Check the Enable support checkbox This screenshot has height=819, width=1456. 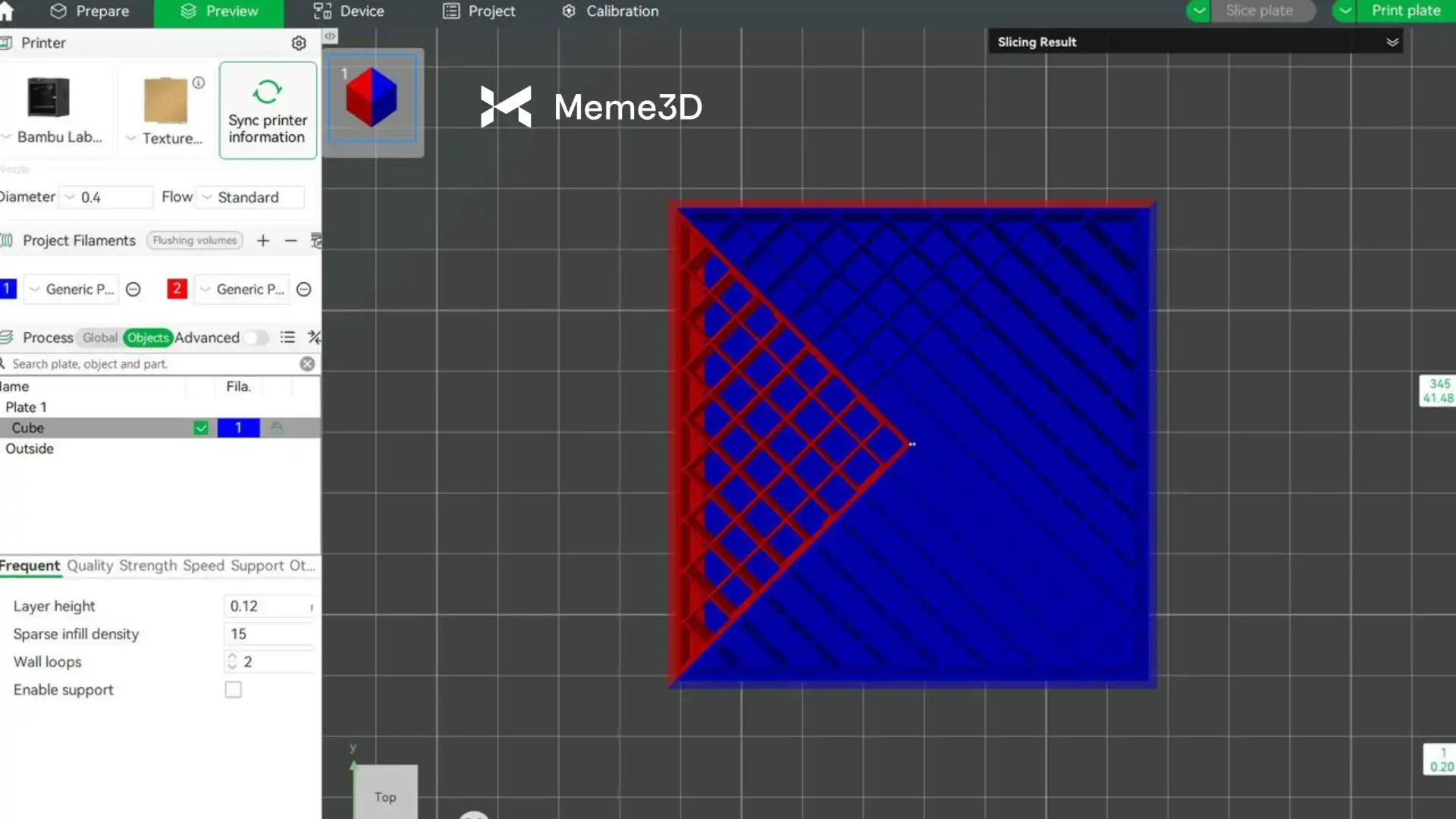[233, 690]
